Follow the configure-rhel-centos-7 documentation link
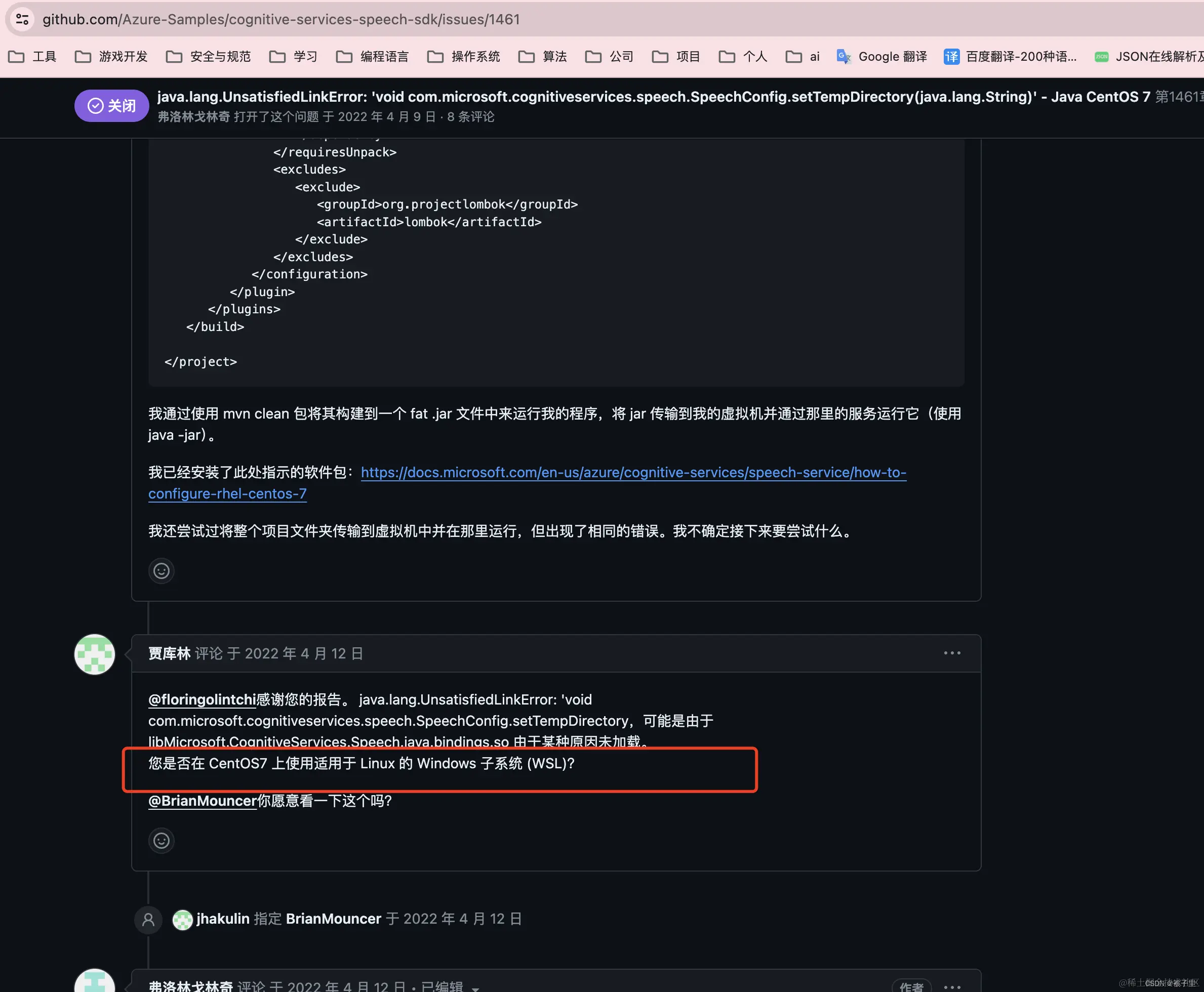1204x992 pixels. (227, 493)
